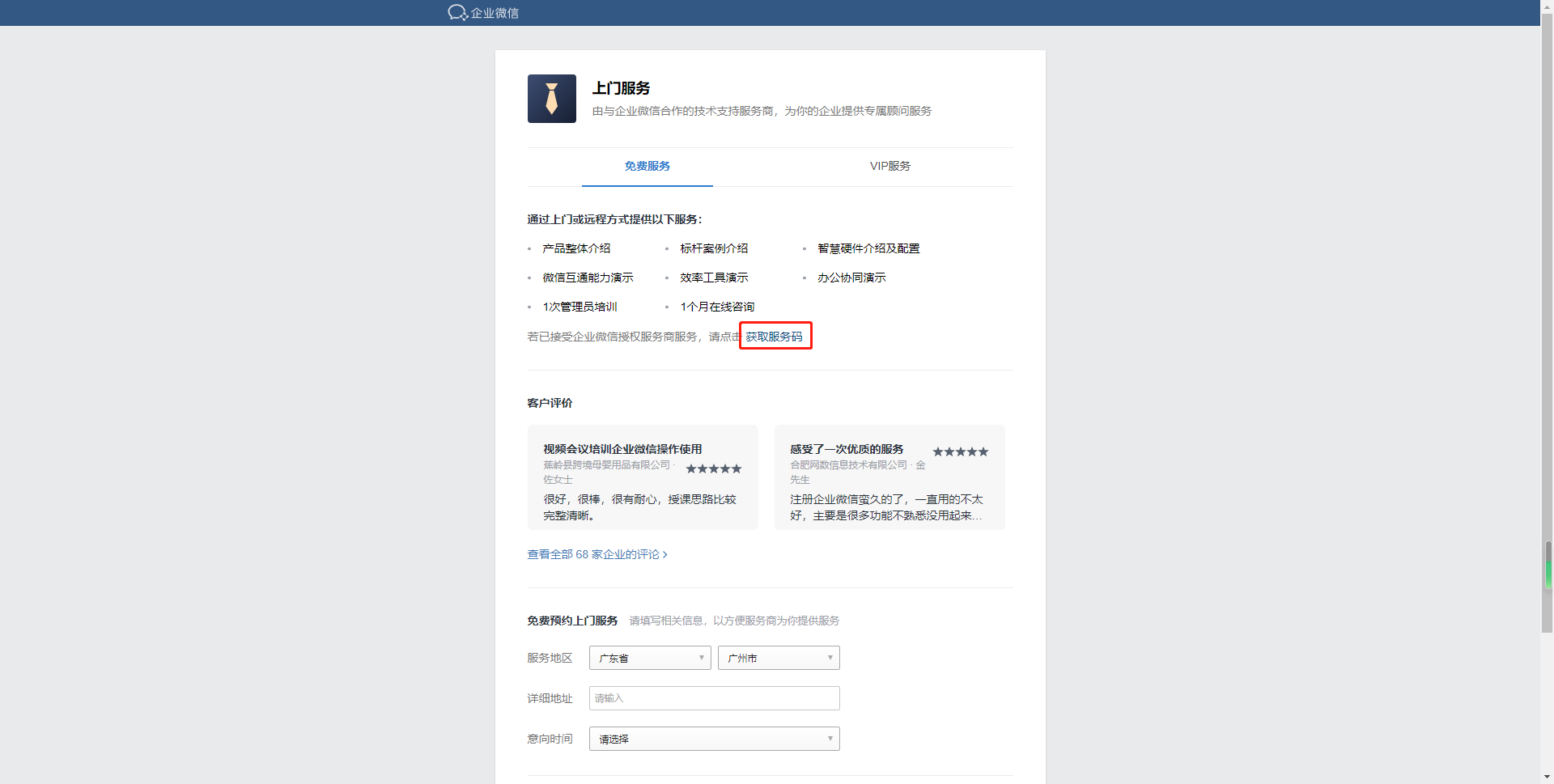Click reviewer name 蕉岭县跨境母婴用品有限公司
1554x784 pixels.
pyautogui.click(x=607, y=465)
